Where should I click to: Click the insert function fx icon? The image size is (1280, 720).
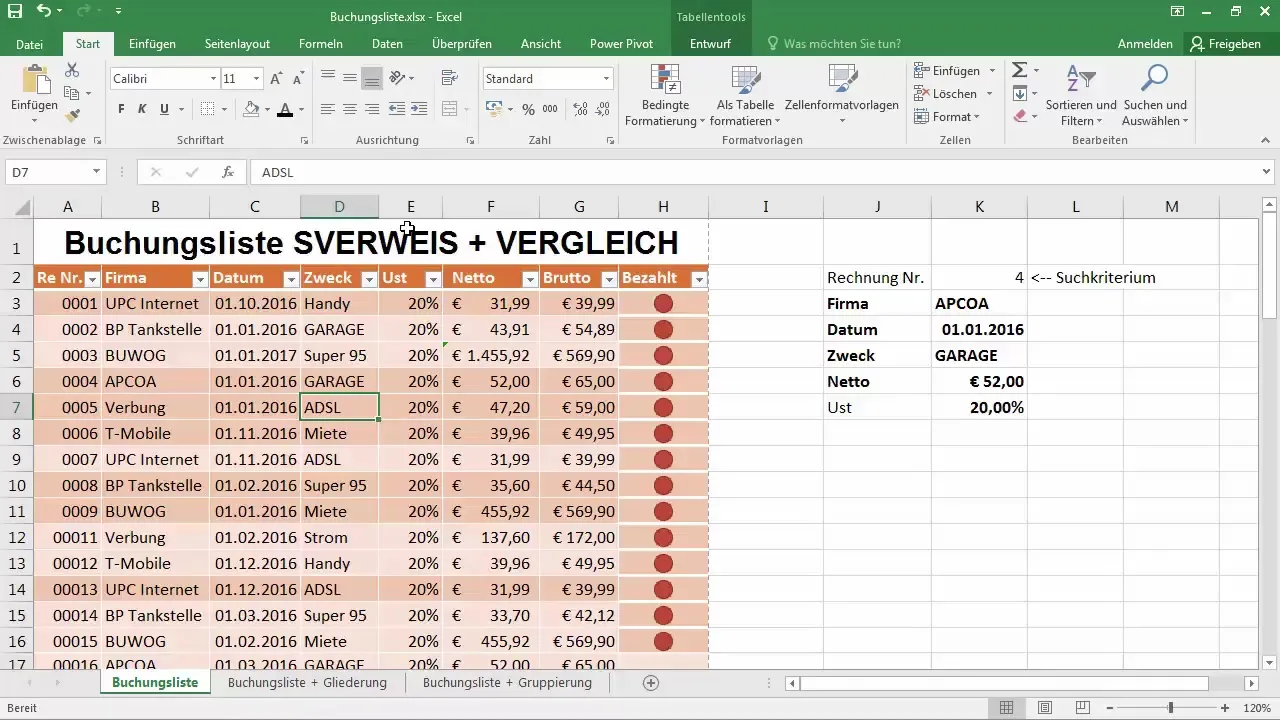tap(228, 172)
